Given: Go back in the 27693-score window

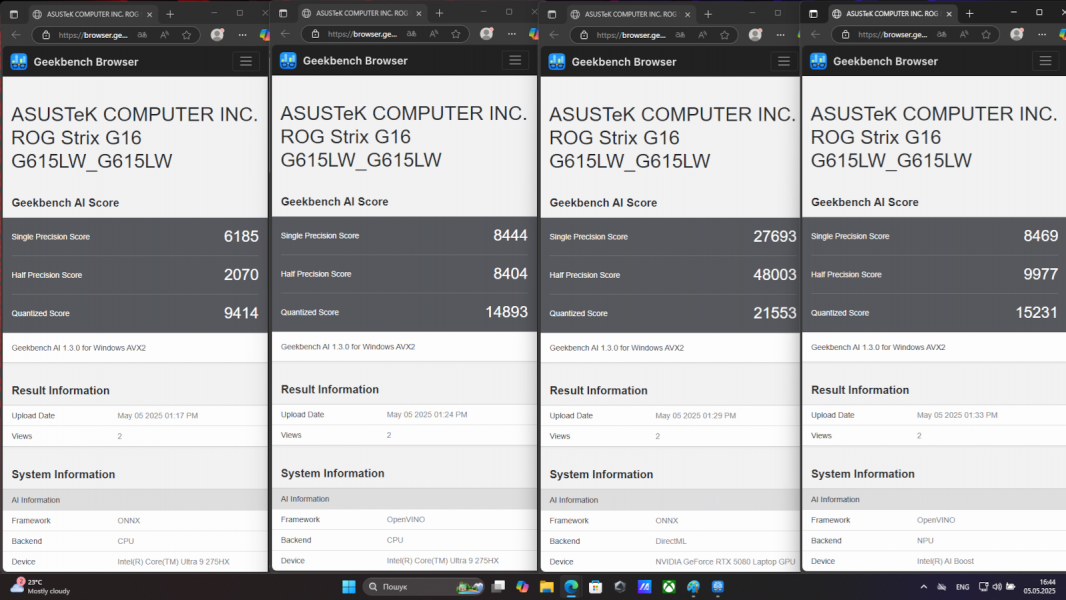Looking at the screenshot, I should coord(554,35).
